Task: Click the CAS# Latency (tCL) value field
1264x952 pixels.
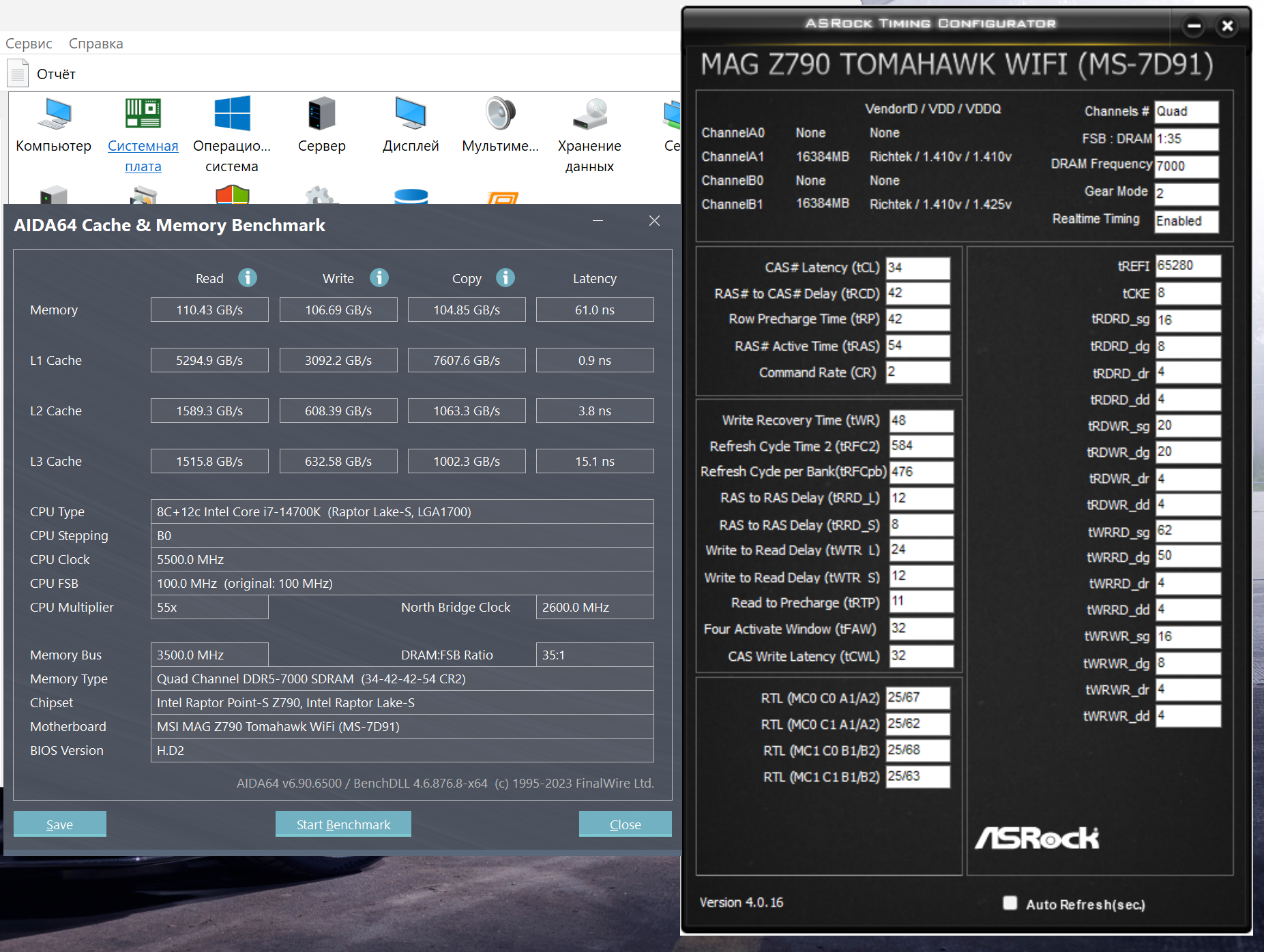Action: tap(917, 267)
